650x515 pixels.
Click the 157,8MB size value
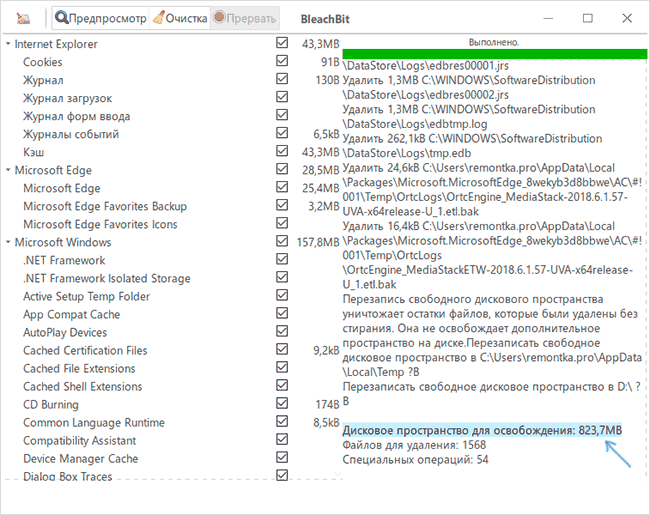click(x=318, y=242)
